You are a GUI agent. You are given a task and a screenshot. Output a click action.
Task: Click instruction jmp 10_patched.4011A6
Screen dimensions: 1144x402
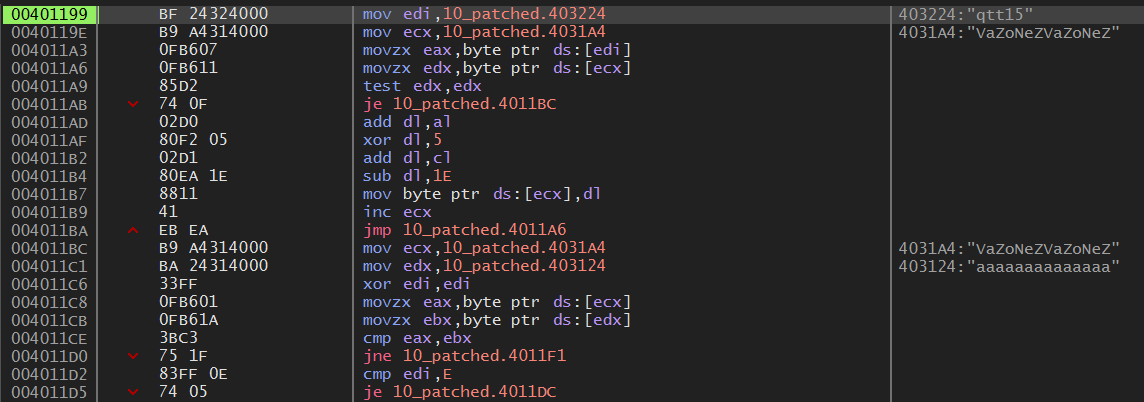464,231
